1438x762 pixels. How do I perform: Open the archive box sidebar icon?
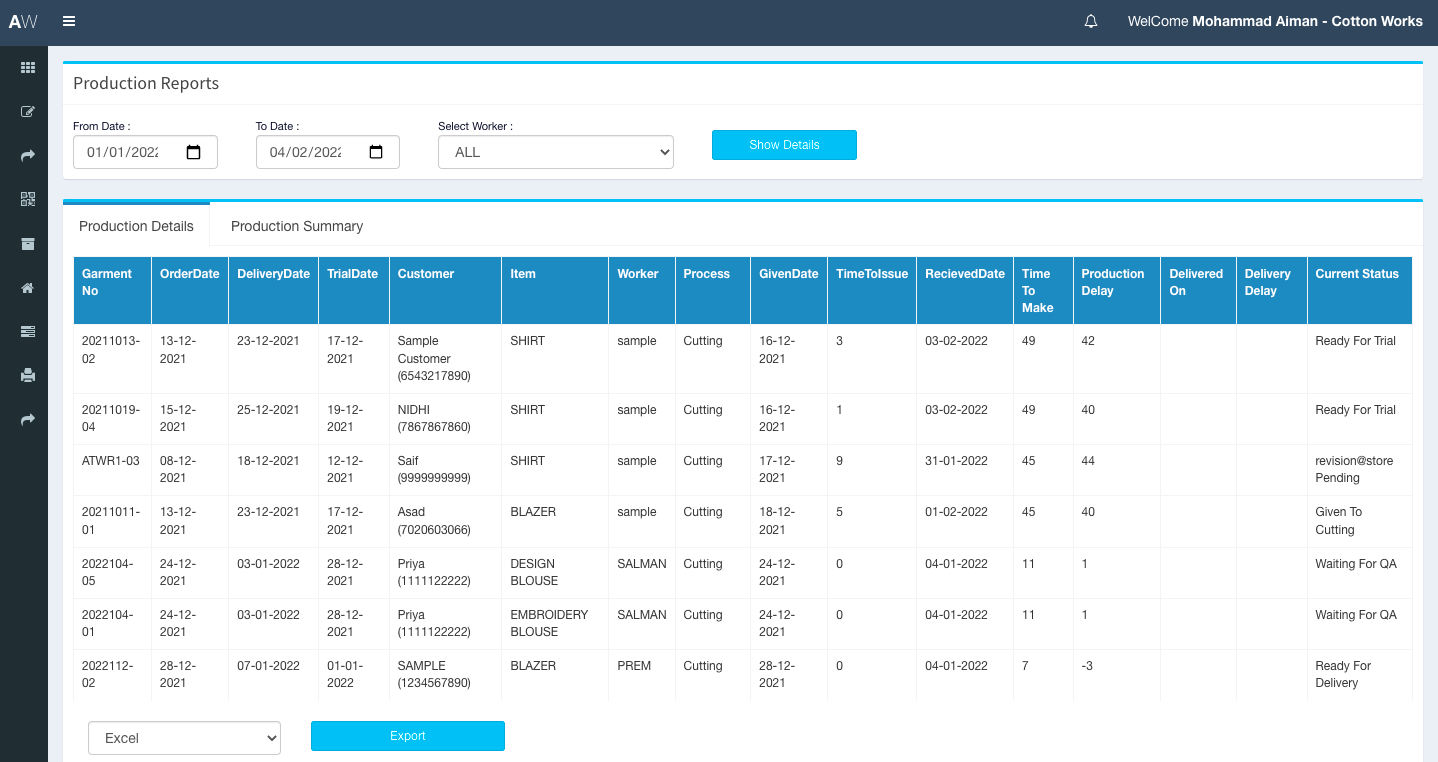click(x=28, y=244)
